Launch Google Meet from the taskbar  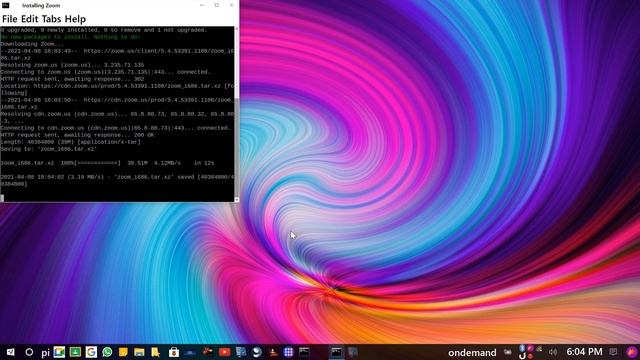coord(59,352)
